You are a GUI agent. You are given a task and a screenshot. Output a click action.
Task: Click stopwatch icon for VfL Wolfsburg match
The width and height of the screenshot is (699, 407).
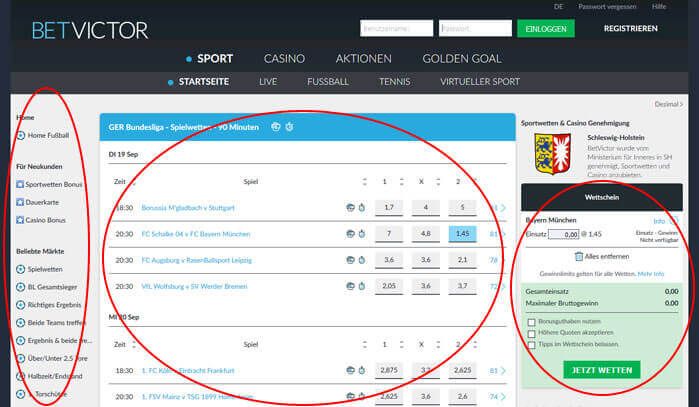362,286
